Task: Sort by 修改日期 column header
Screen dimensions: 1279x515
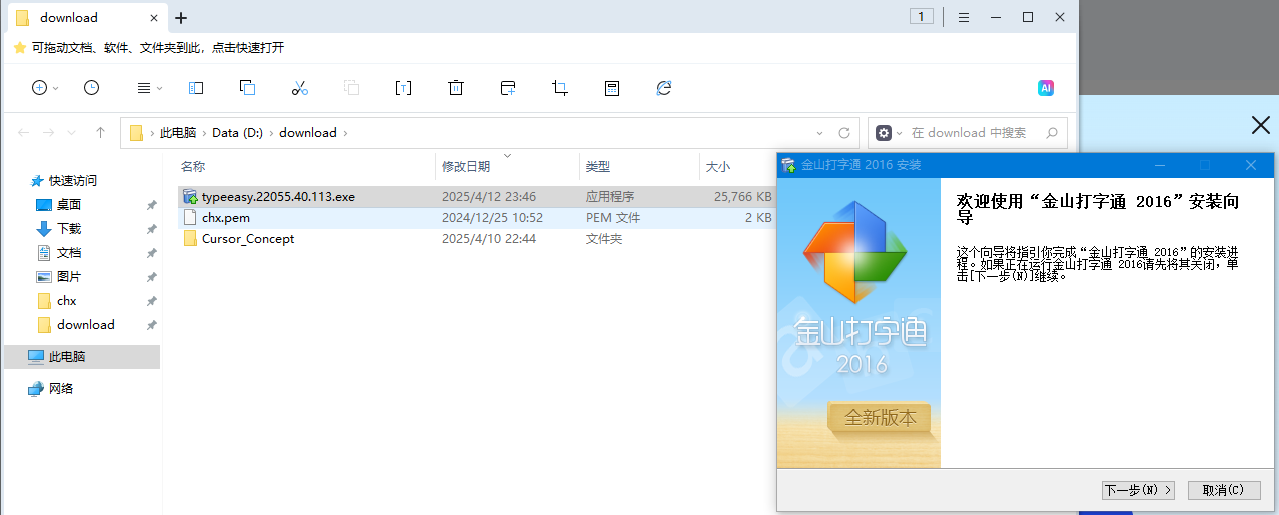Action: click(x=466, y=167)
